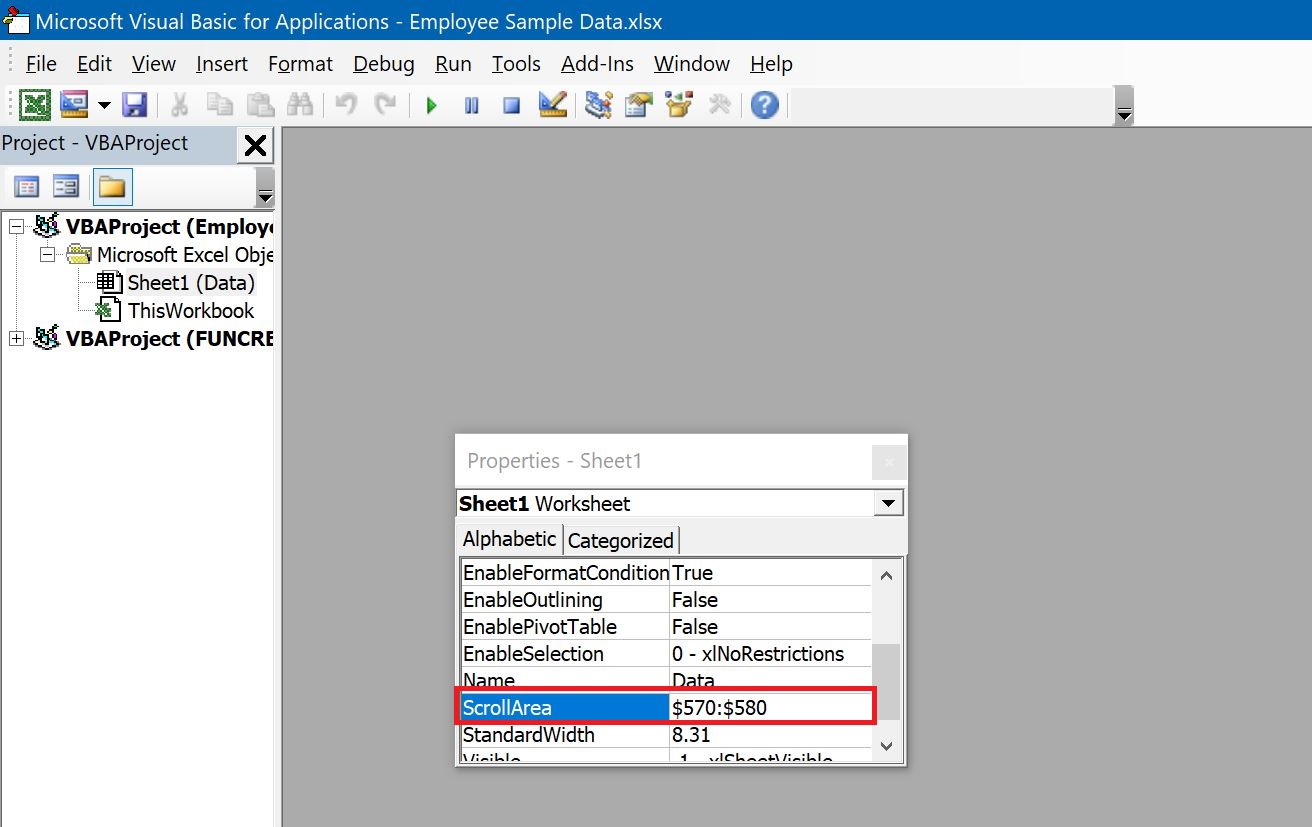1312x827 pixels.
Task: Open the Project Explorer toolbar icon
Action: pyautogui.click(x=599, y=104)
